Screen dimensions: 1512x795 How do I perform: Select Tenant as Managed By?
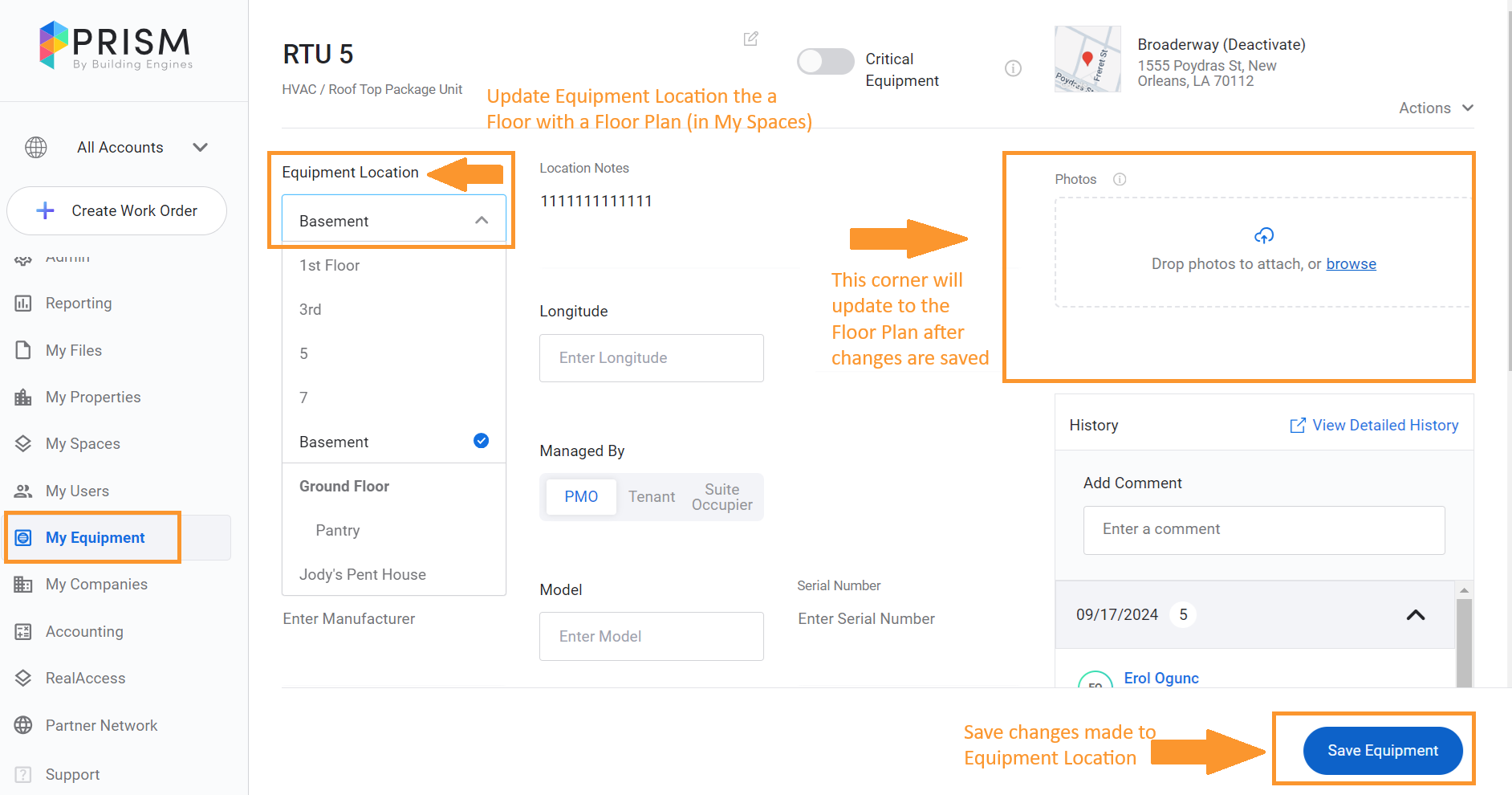651,496
